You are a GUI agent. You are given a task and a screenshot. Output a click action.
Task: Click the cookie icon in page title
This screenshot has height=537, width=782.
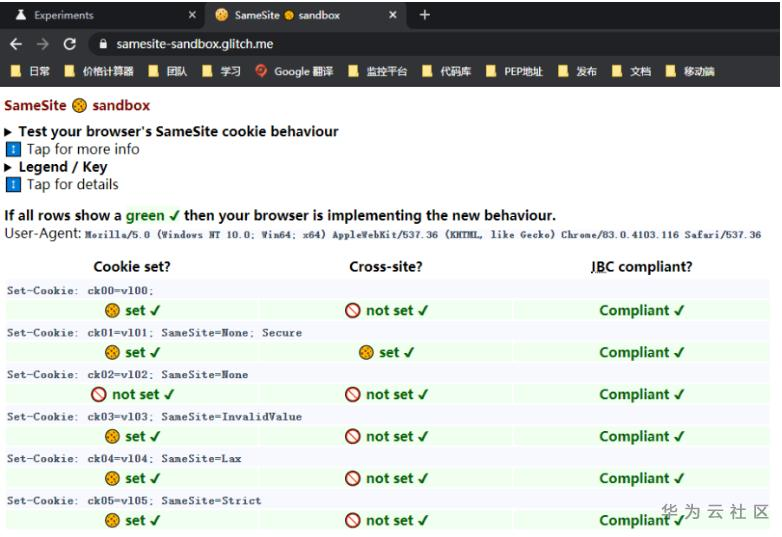pos(80,105)
